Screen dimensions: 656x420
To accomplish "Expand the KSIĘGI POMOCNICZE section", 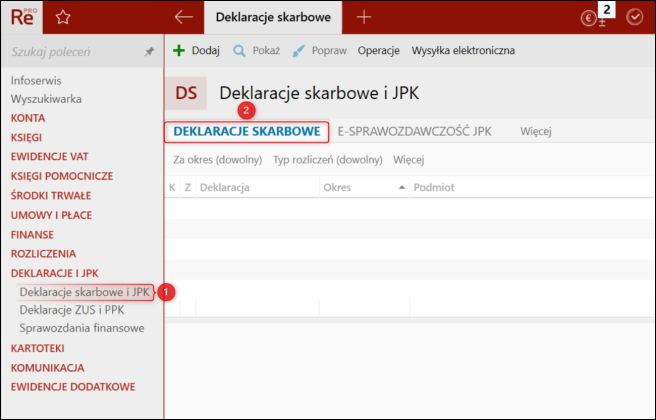I will (62, 176).
